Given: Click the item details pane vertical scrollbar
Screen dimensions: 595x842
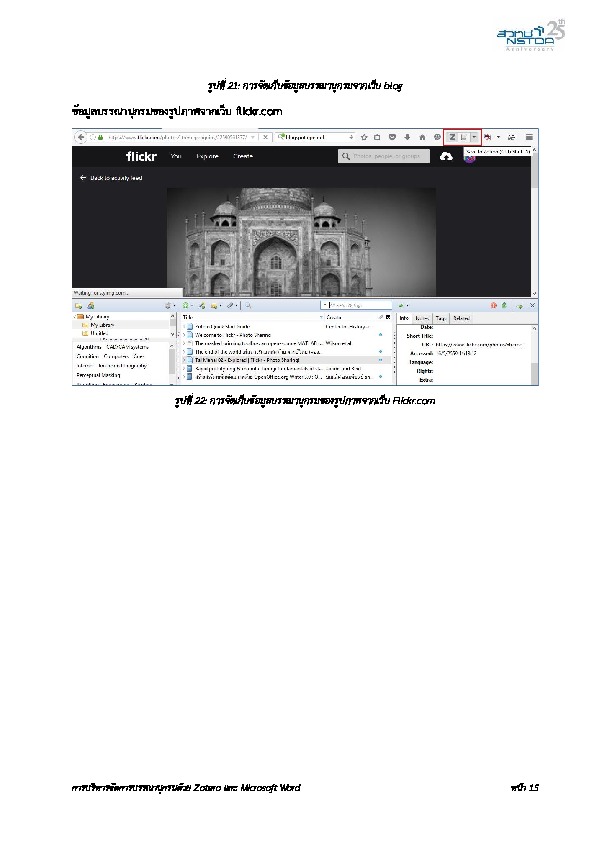Looking at the screenshot, I should pos(534,354).
